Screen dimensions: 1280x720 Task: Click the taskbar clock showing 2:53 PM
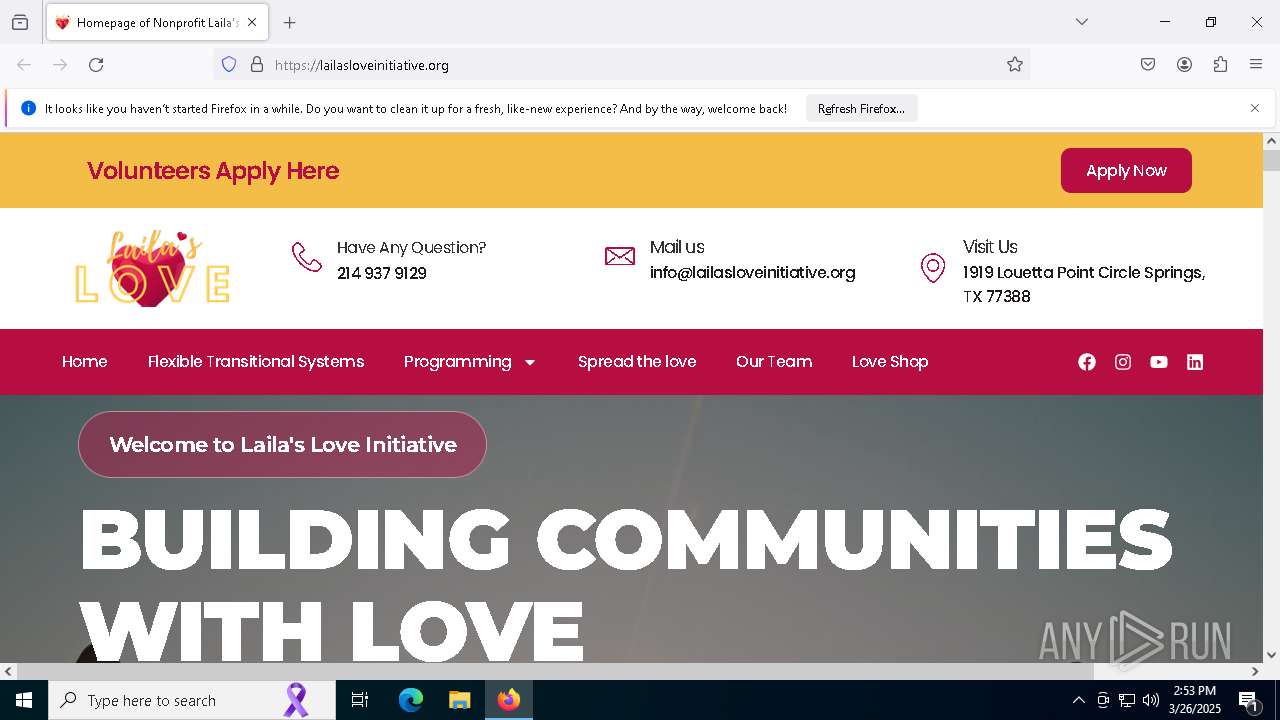pos(1195,700)
